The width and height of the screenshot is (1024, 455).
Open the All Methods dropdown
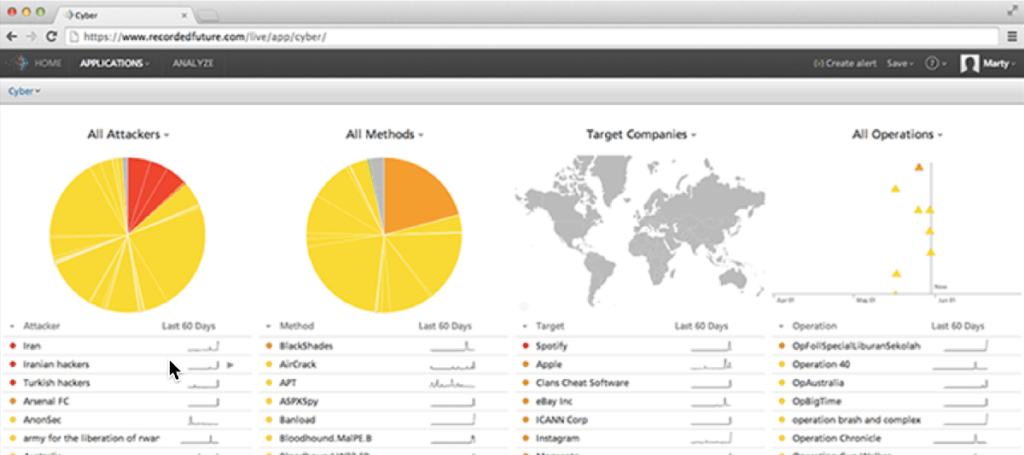coord(385,134)
